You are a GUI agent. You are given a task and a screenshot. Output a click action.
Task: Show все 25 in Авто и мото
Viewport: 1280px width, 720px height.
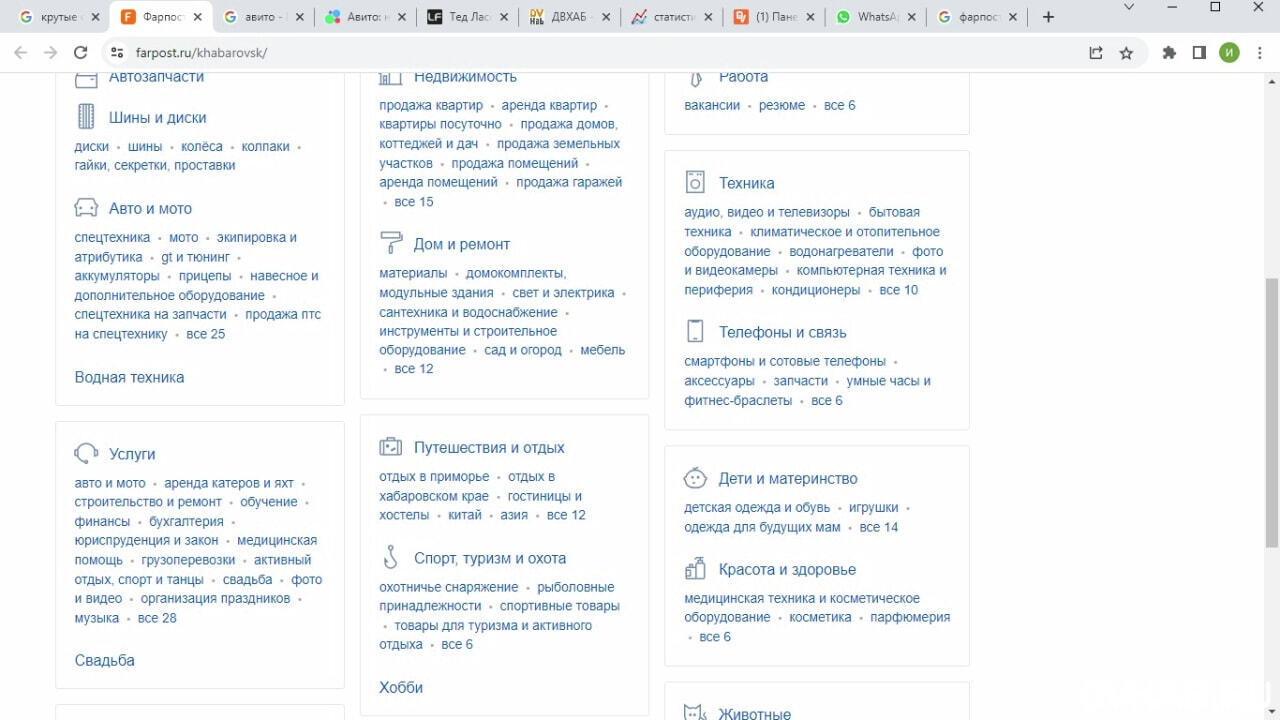pos(206,334)
